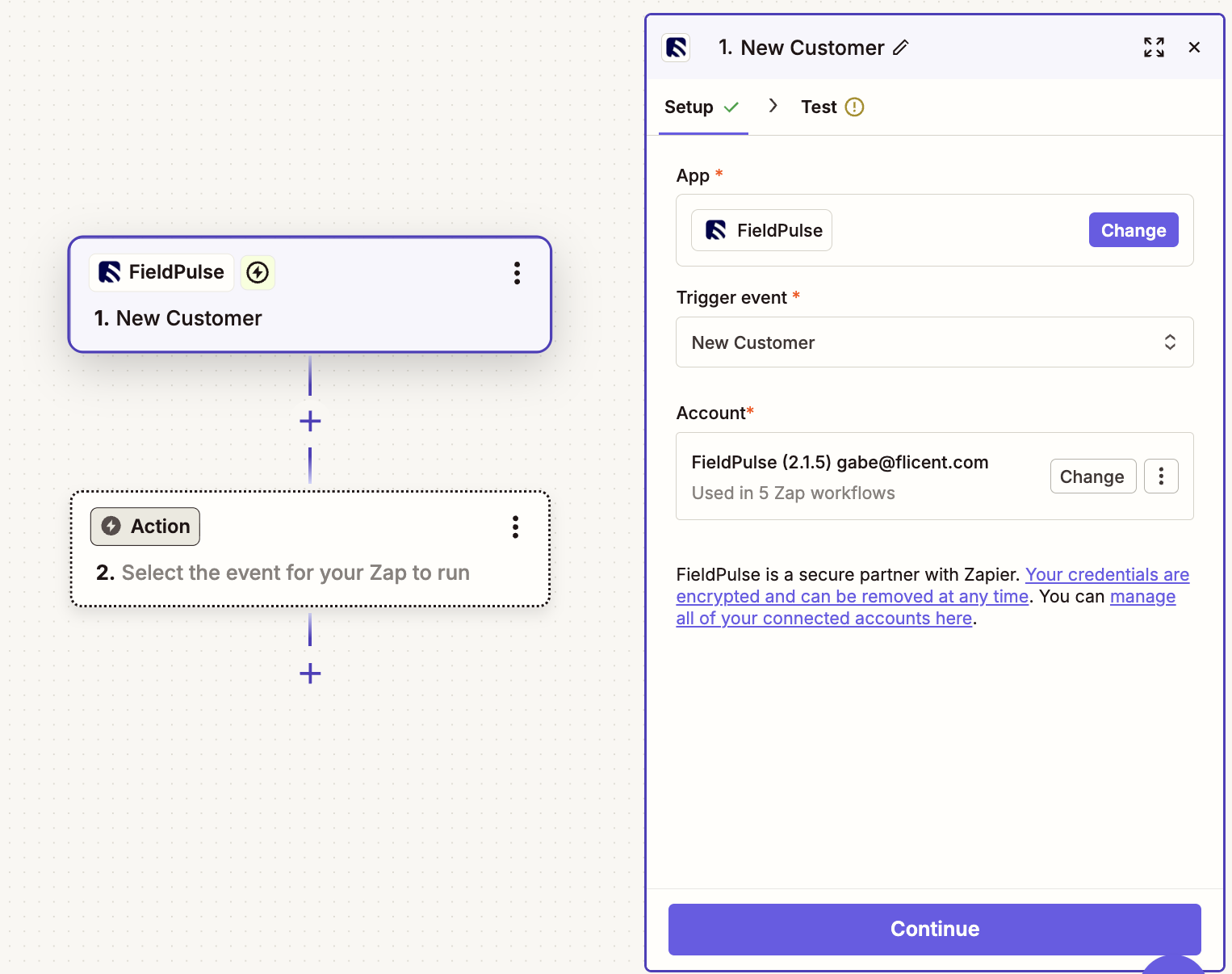Click the pencil icon to rename step

900,48
